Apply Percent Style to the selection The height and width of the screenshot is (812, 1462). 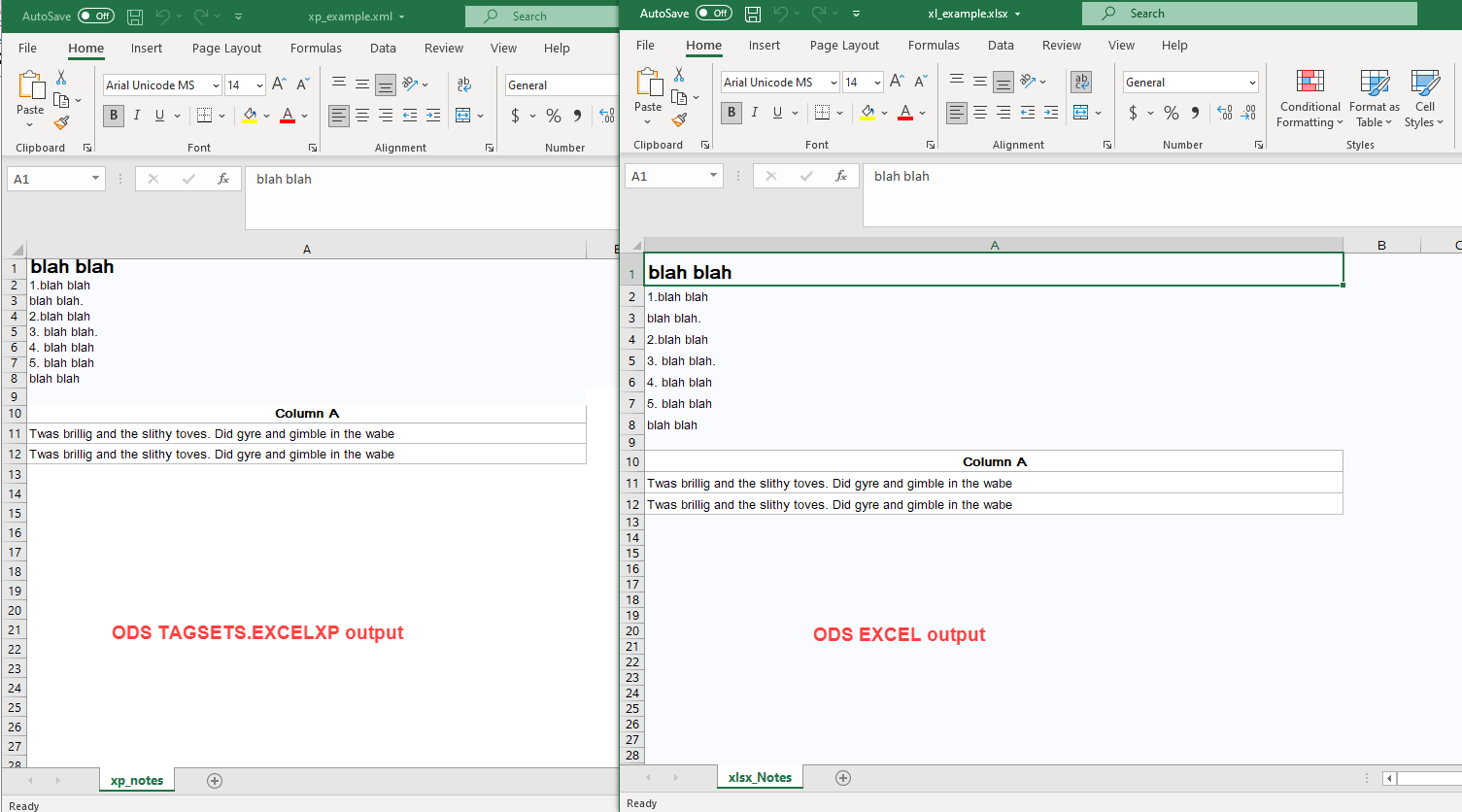[x=1172, y=113]
